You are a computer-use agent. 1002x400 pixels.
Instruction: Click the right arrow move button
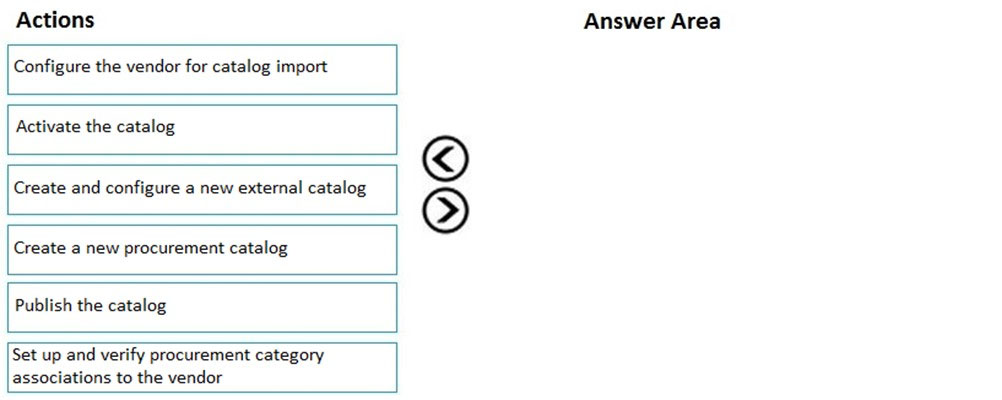(x=445, y=210)
